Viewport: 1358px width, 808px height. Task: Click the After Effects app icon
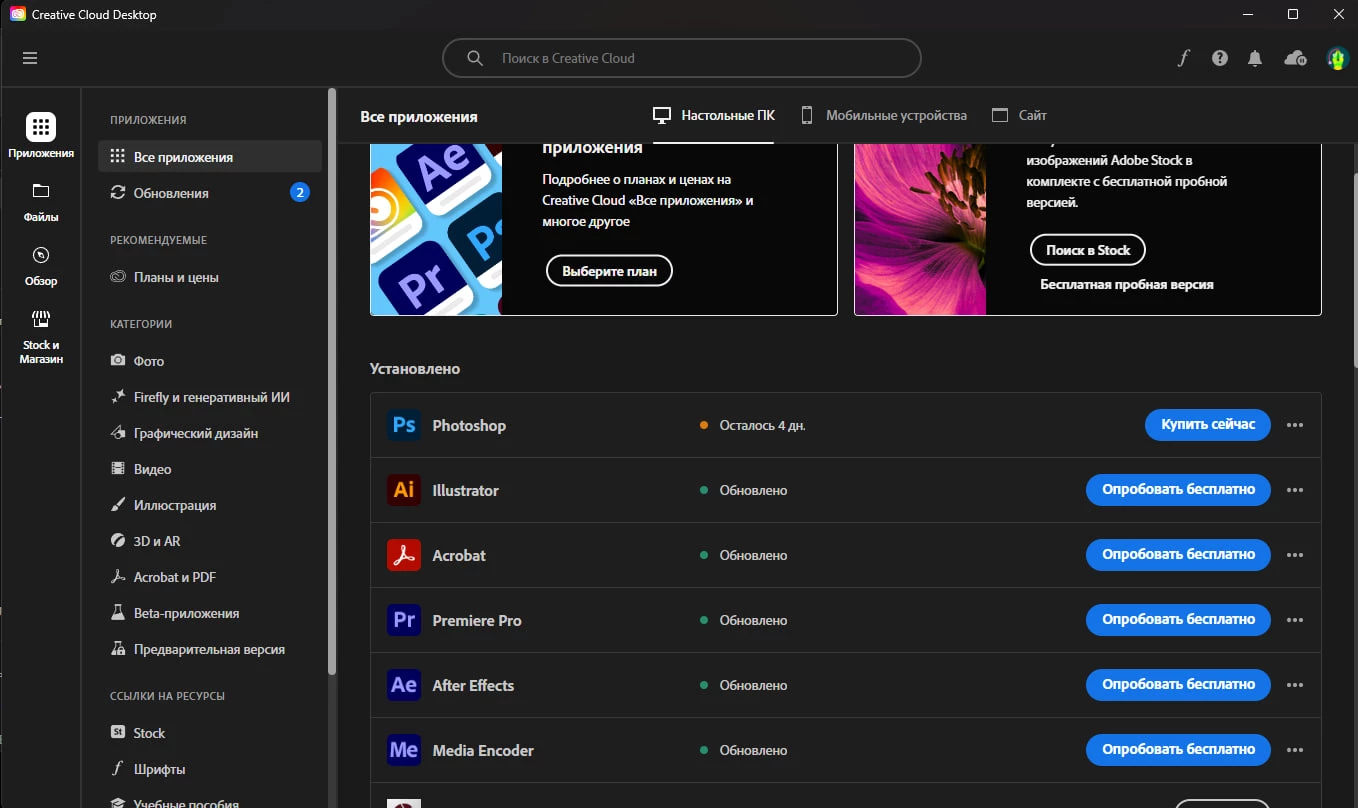(x=404, y=685)
